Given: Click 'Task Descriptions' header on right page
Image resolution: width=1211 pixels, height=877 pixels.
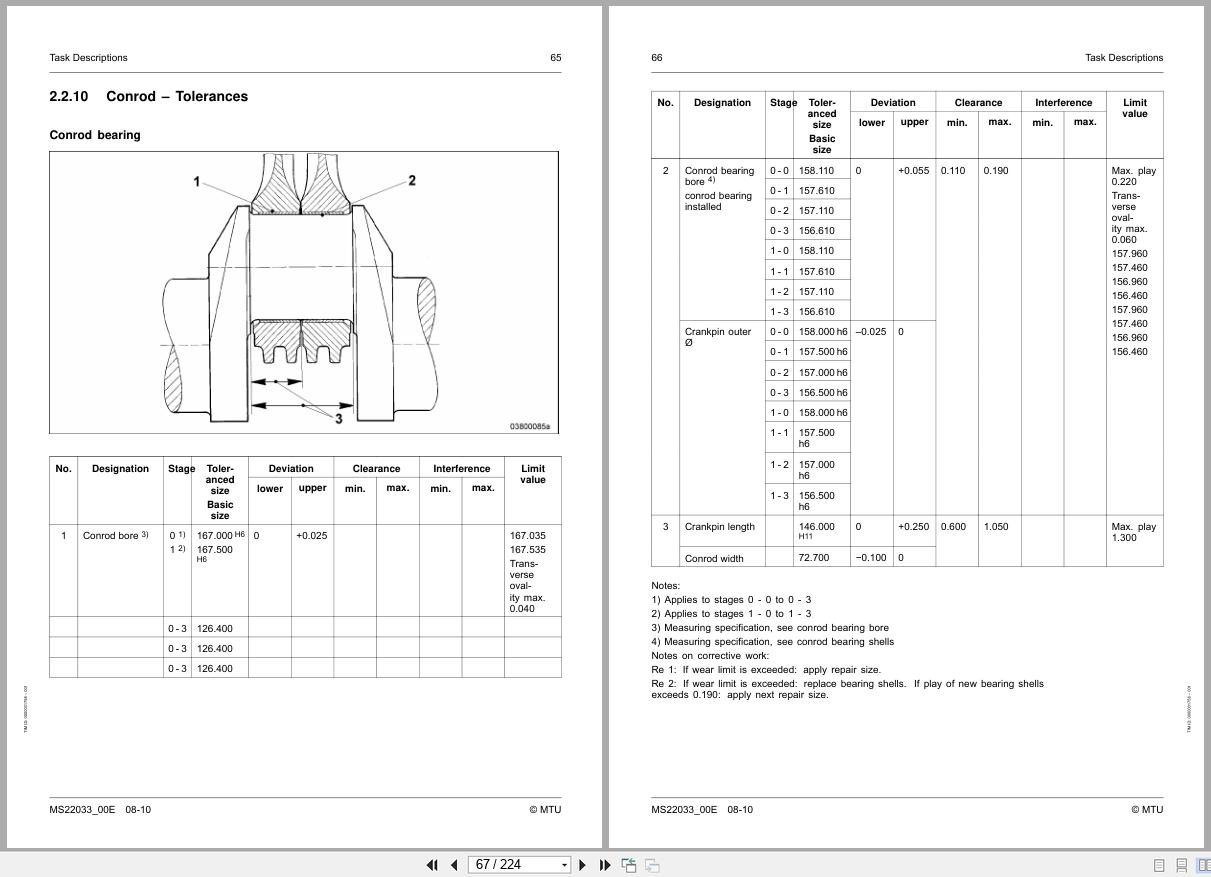Looking at the screenshot, I should tap(1124, 58).
